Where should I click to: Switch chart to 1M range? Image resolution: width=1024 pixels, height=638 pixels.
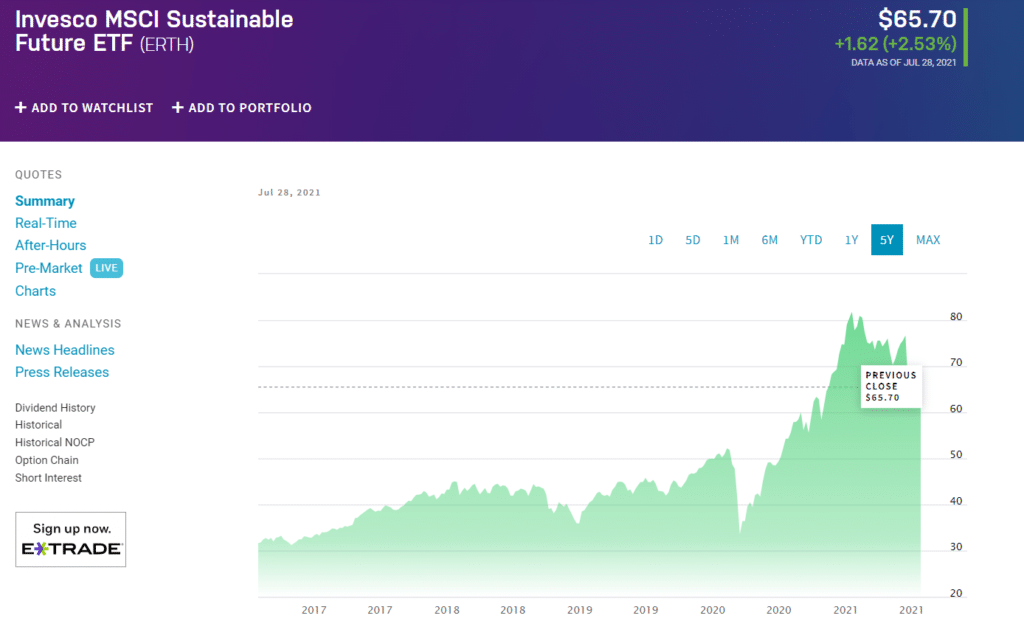tap(731, 240)
